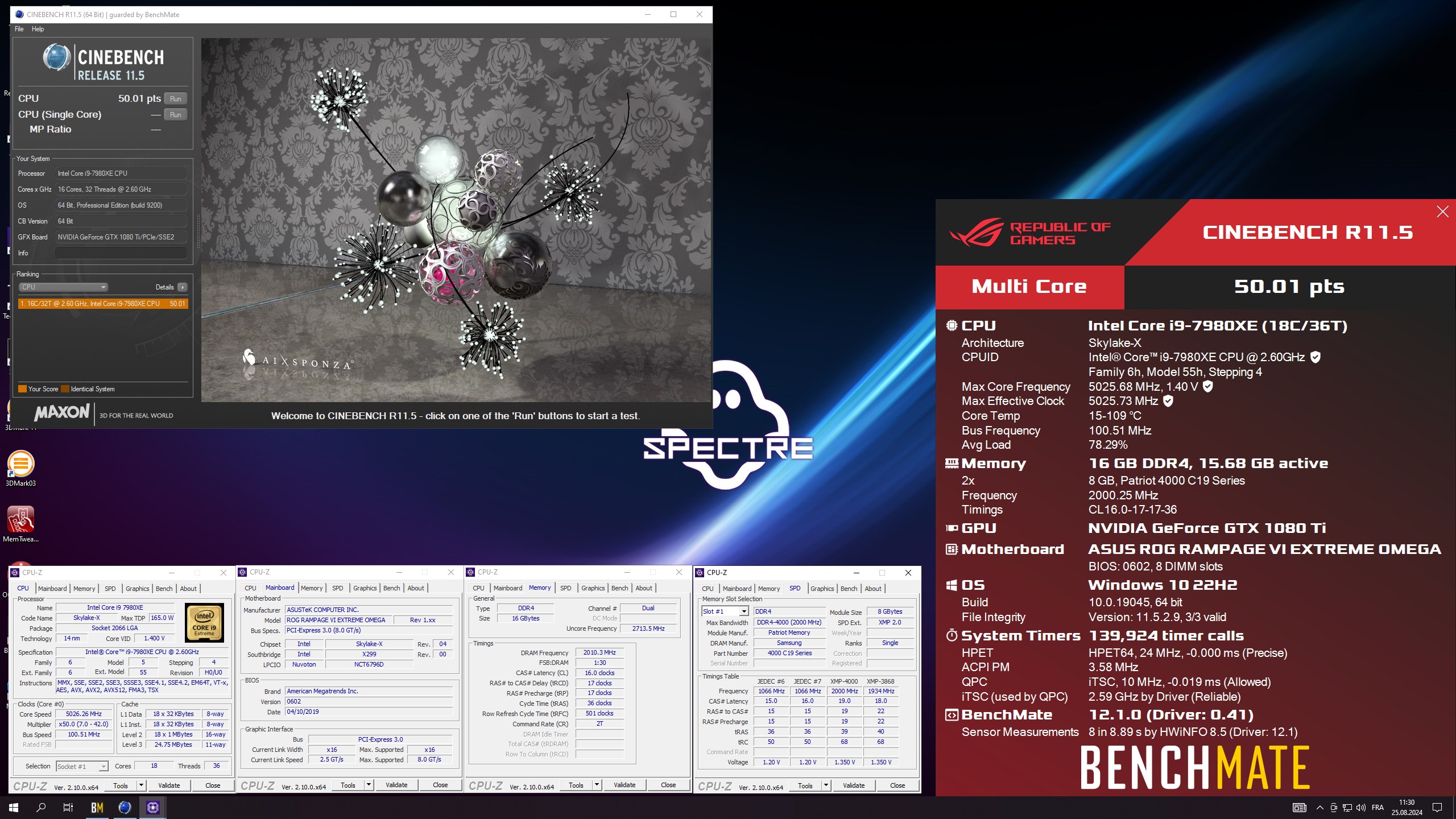Viewport: 1456px width, 819px height.
Task: Switch to CPU tab in the CPU-Z SPD window
Action: (x=708, y=589)
